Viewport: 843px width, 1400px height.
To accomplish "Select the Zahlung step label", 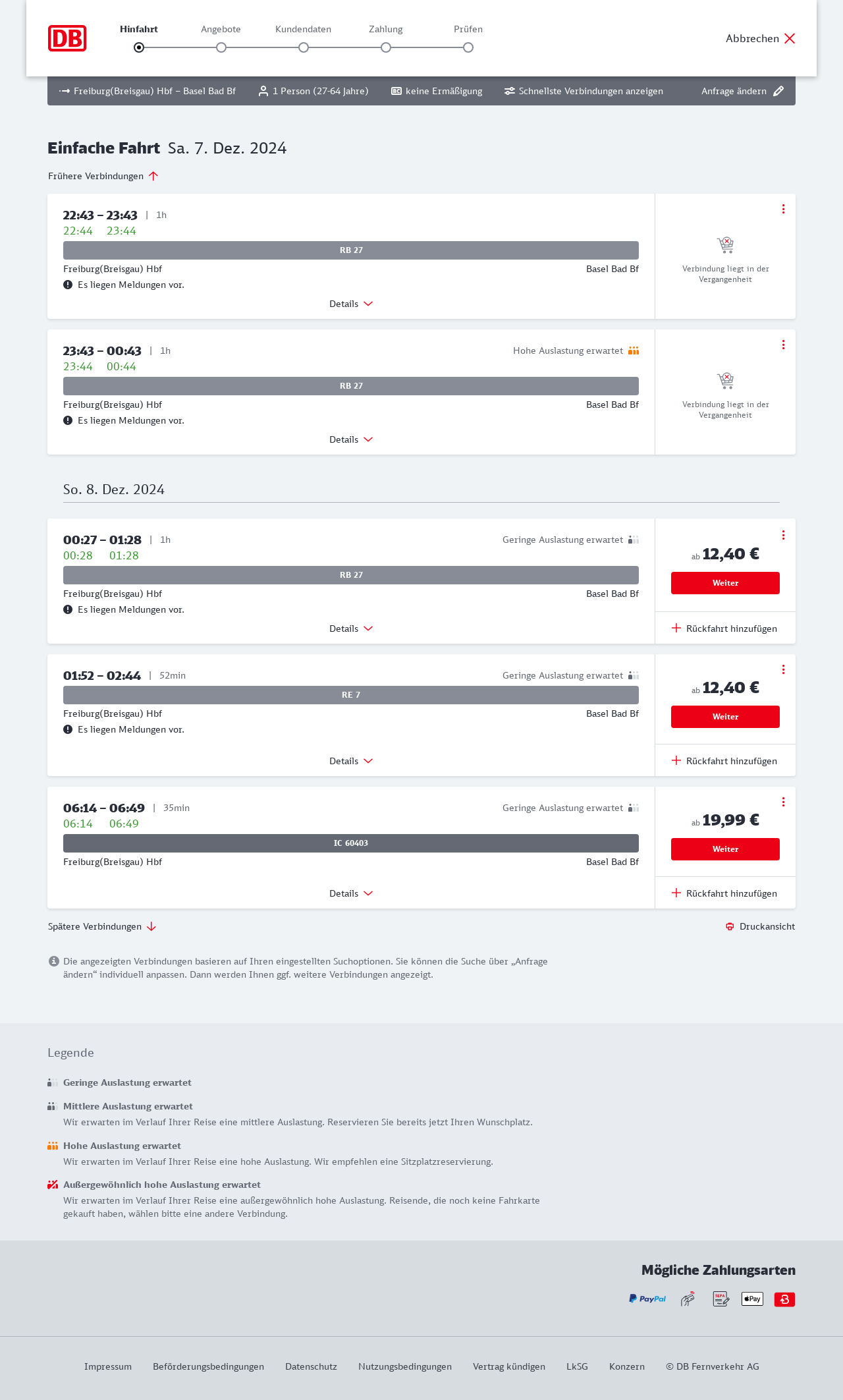I will 386,29.
